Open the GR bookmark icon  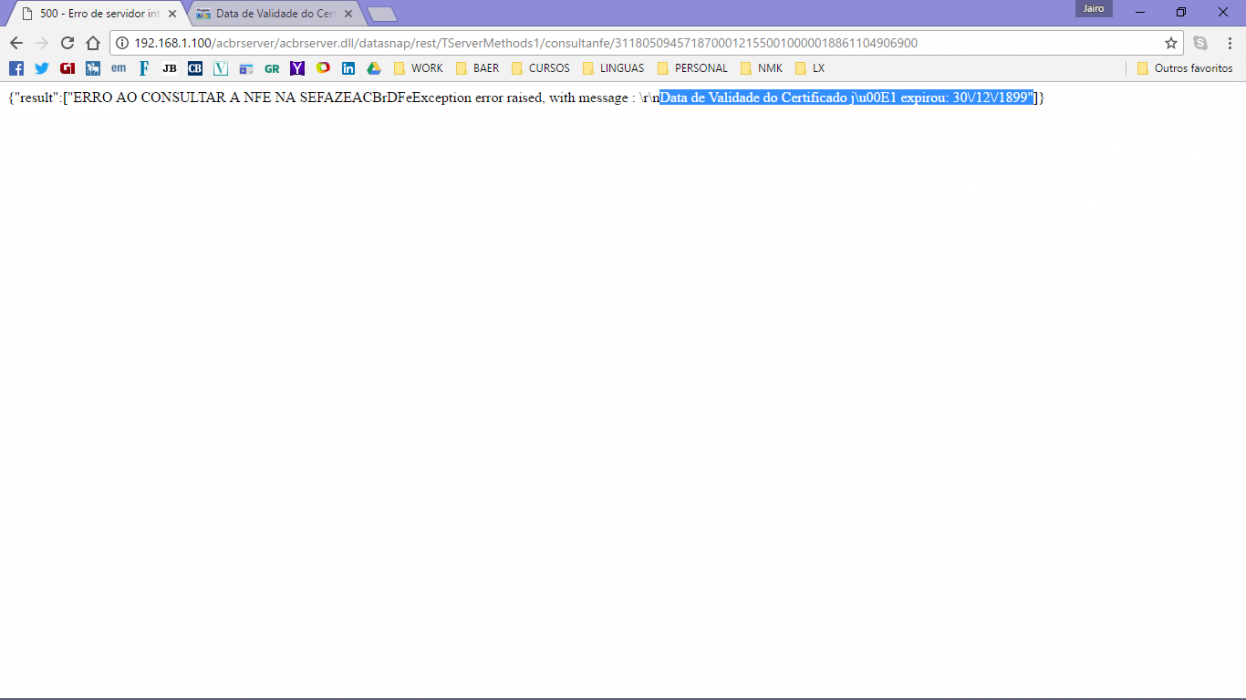[272, 68]
